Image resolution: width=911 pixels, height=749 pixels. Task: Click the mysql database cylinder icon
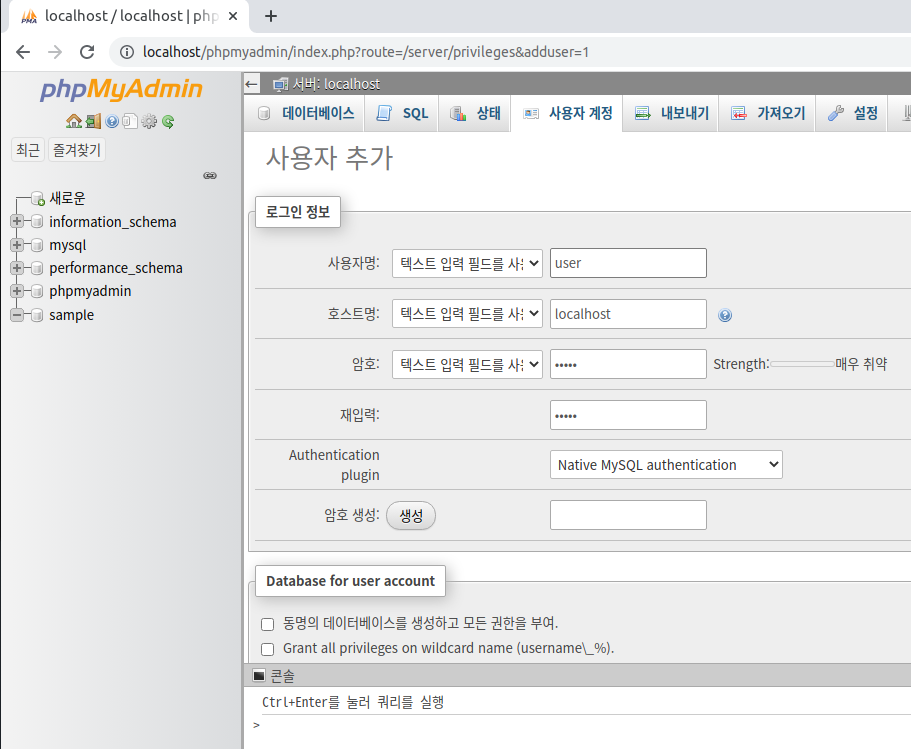37,245
